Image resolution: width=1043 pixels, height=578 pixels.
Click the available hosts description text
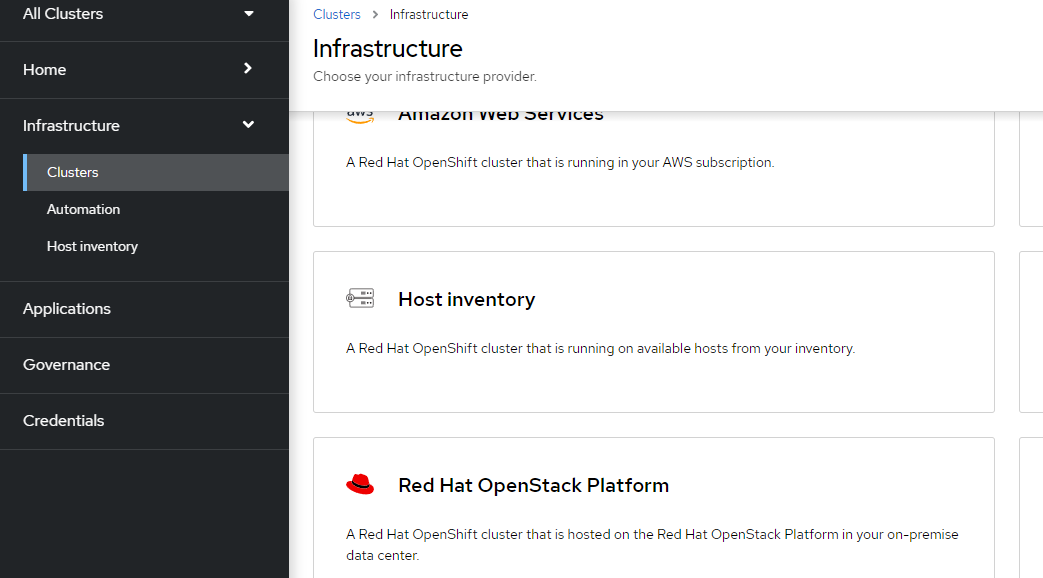coord(601,349)
